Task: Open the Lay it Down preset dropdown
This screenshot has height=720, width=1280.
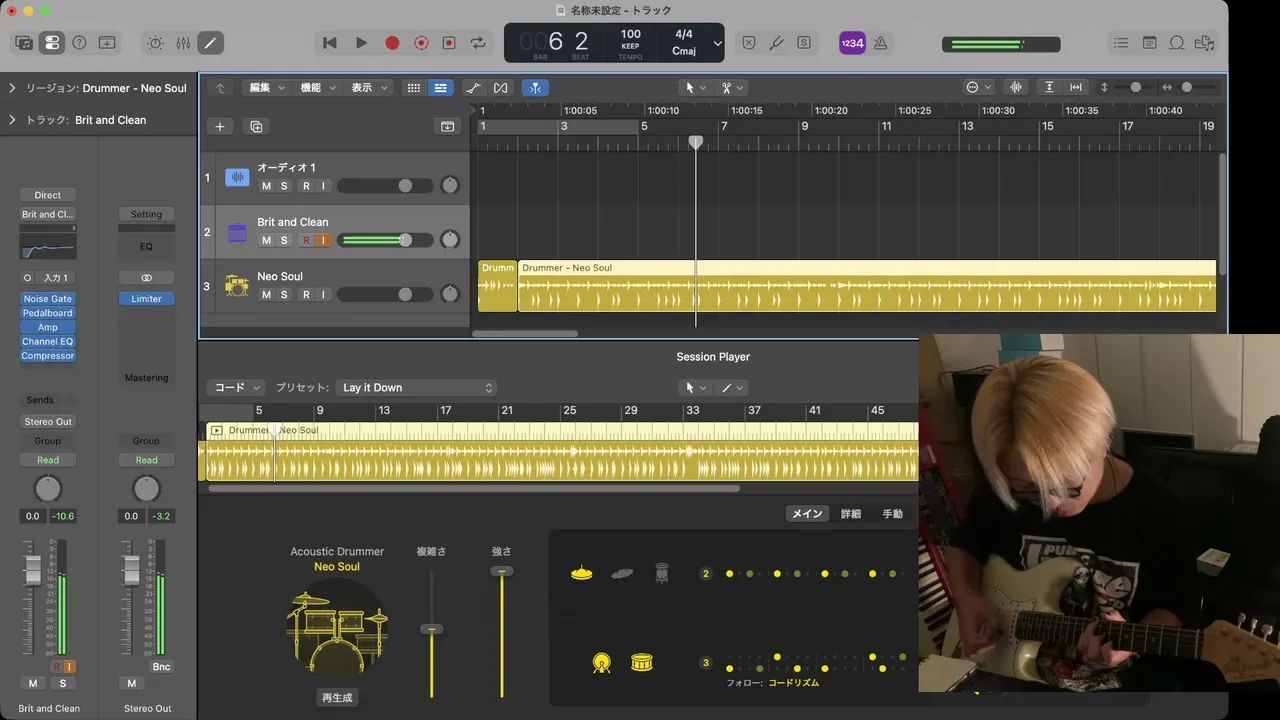Action: (x=417, y=388)
